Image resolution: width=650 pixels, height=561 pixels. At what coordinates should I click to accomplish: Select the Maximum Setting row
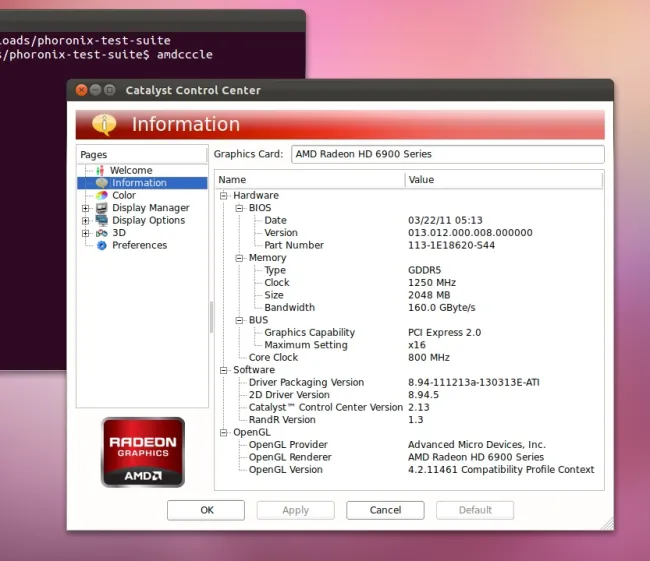point(409,345)
